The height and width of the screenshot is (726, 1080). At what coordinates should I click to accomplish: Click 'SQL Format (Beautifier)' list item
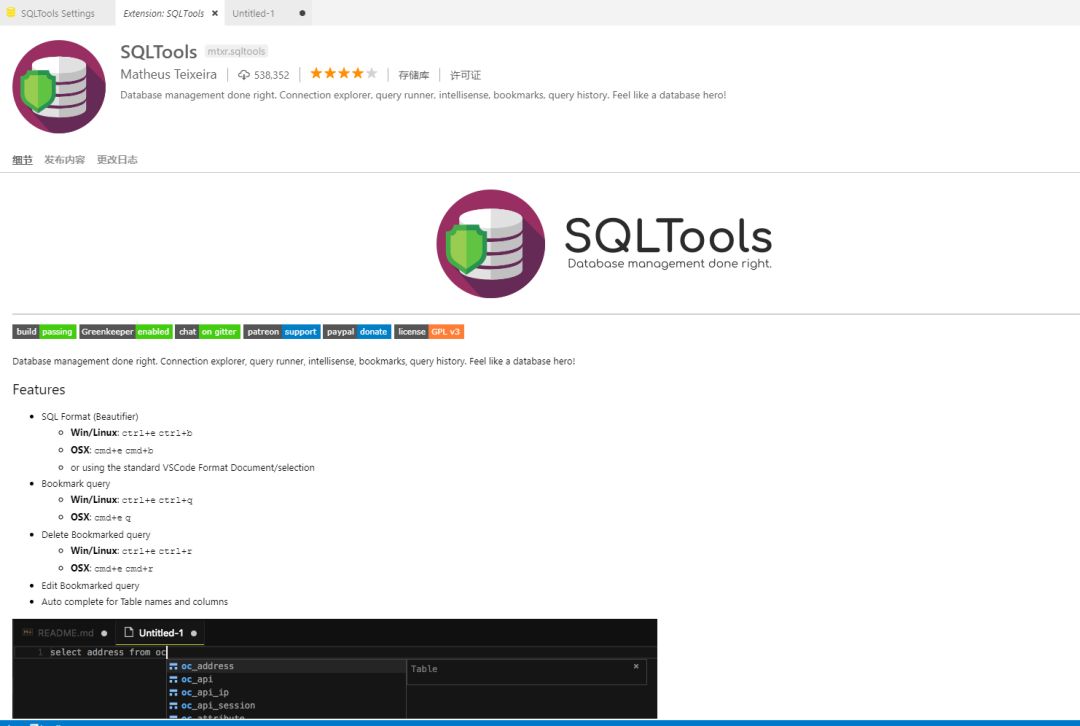[90, 417]
